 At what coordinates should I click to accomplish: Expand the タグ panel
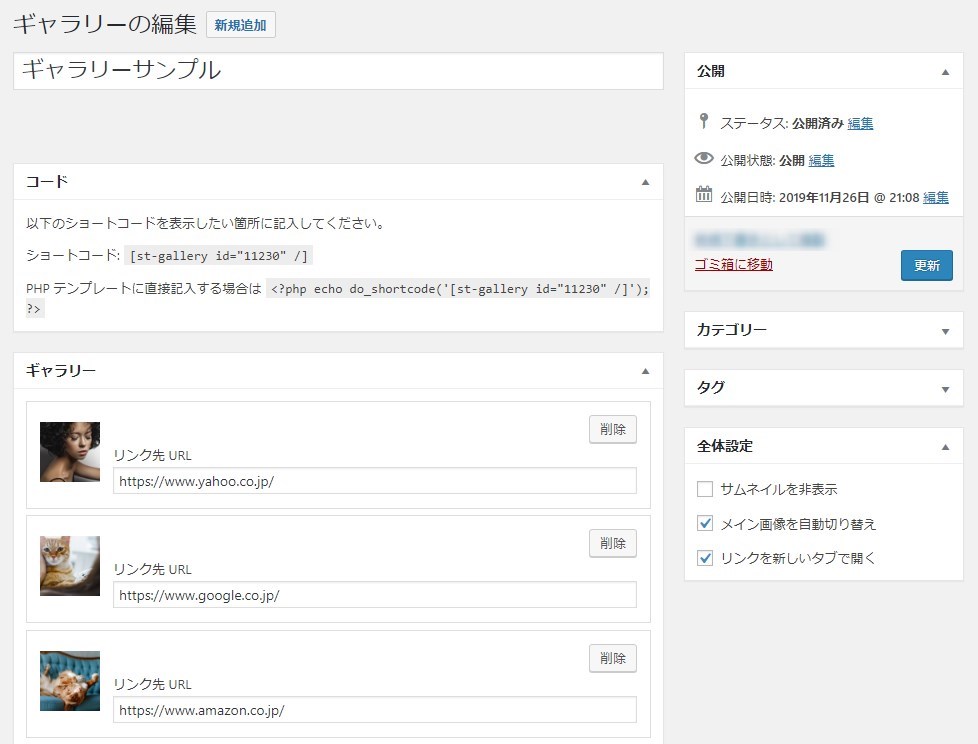pos(945,388)
